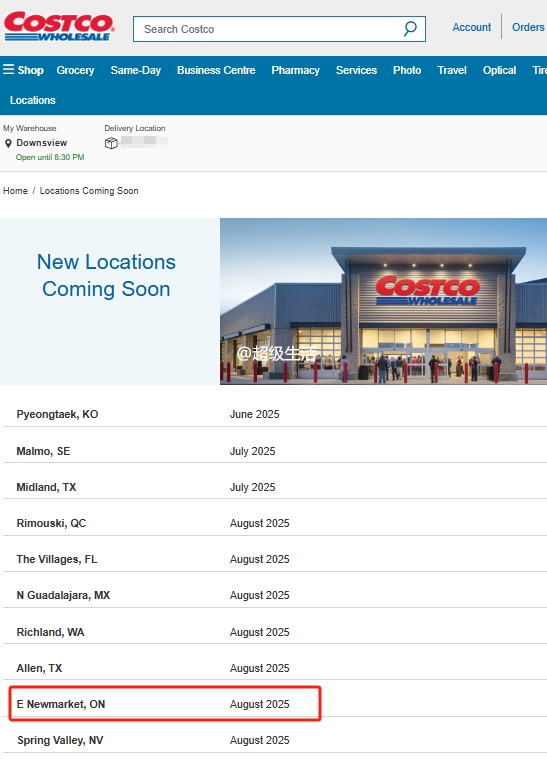This screenshot has width=547, height=777.
Task: Click the search magnifier icon
Action: 410,29
